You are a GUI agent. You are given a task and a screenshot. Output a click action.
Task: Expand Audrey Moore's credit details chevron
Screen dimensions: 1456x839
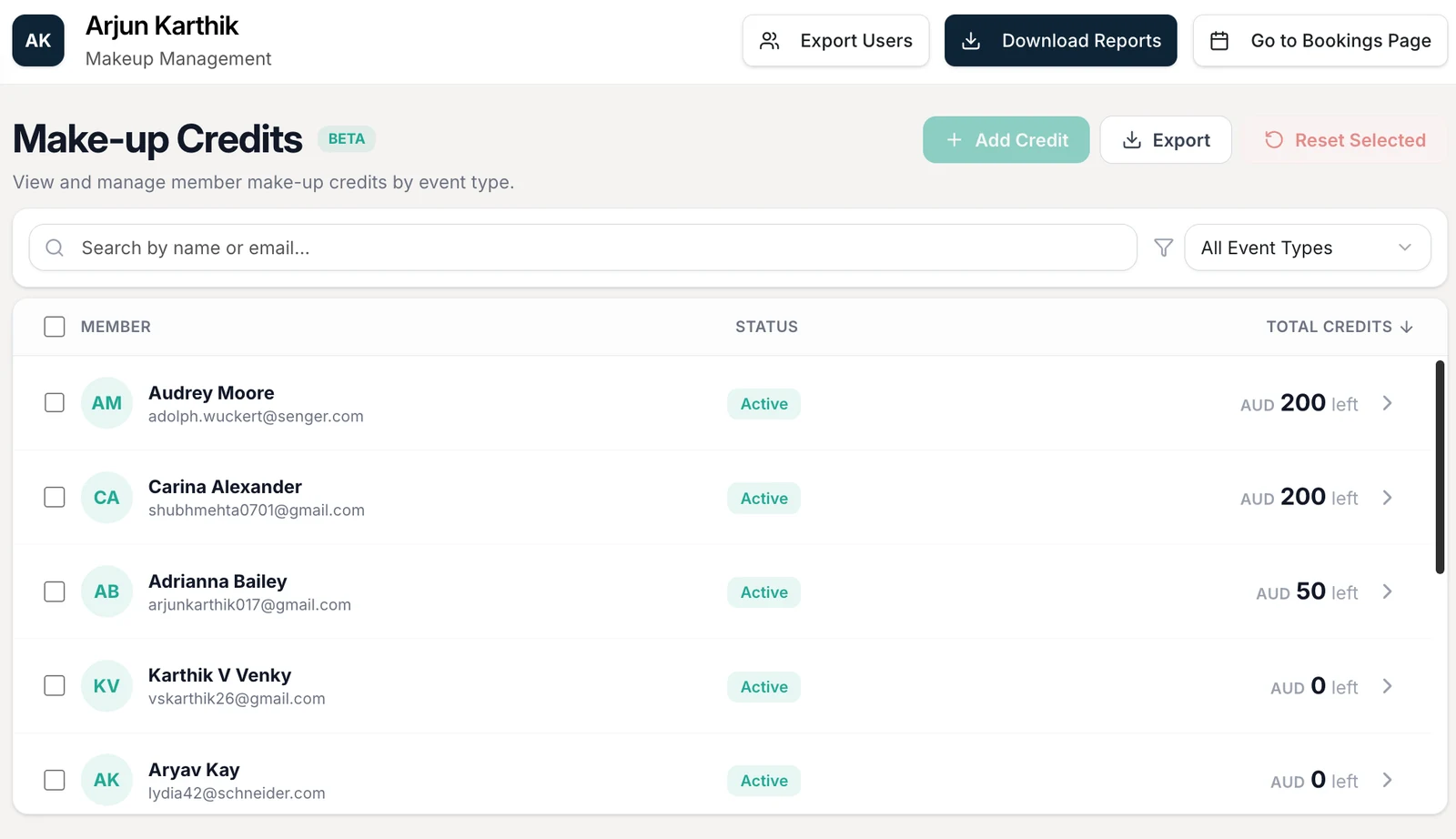1388,403
